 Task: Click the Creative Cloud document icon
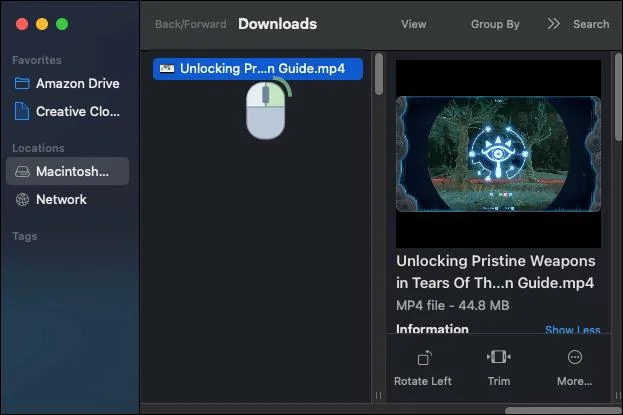pyautogui.click(x=22, y=111)
